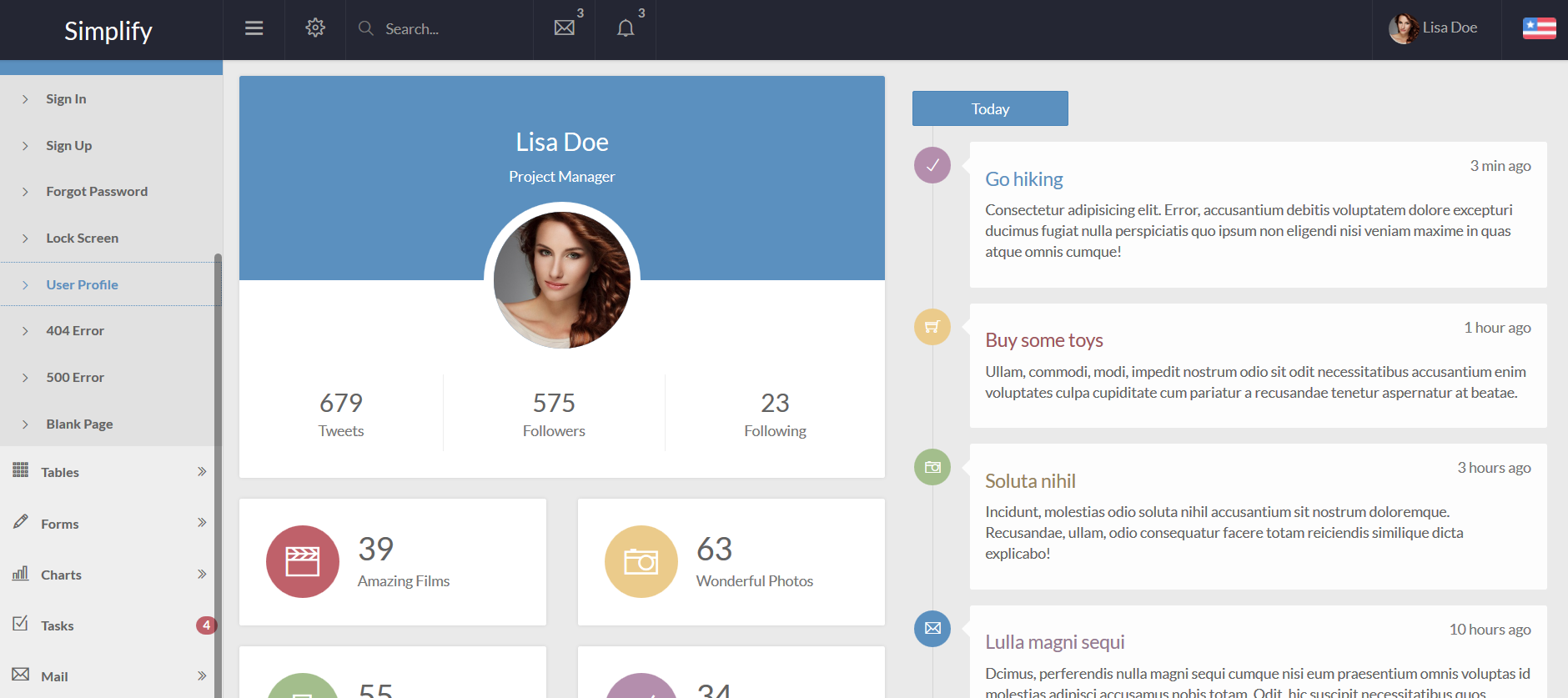Click the Soluta nihil camera timeline icon
Viewport: 1568px width, 698px height.
[932, 467]
